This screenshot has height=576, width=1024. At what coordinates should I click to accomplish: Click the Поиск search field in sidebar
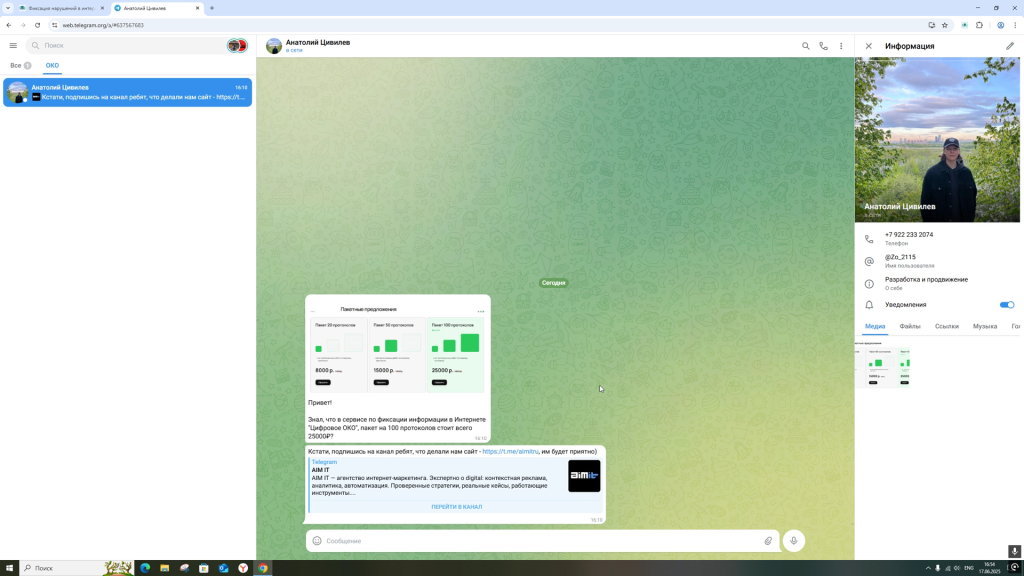130,46
